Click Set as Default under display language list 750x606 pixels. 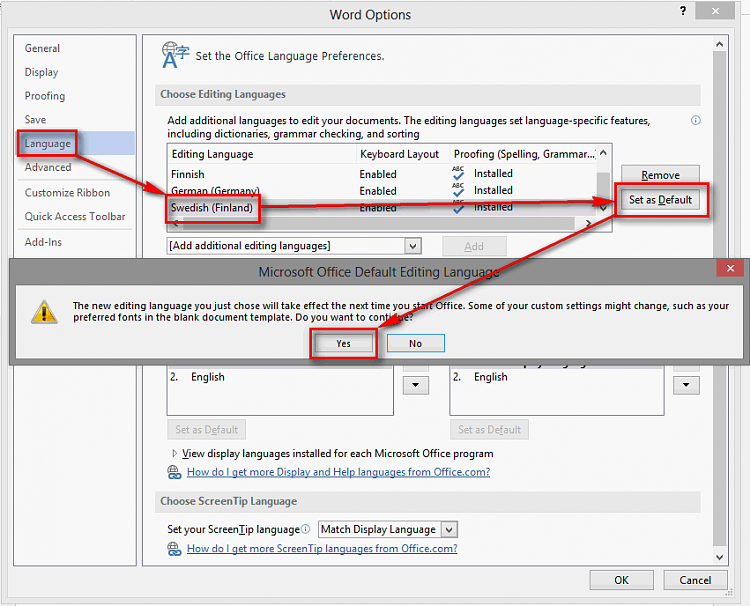point(207,430)
